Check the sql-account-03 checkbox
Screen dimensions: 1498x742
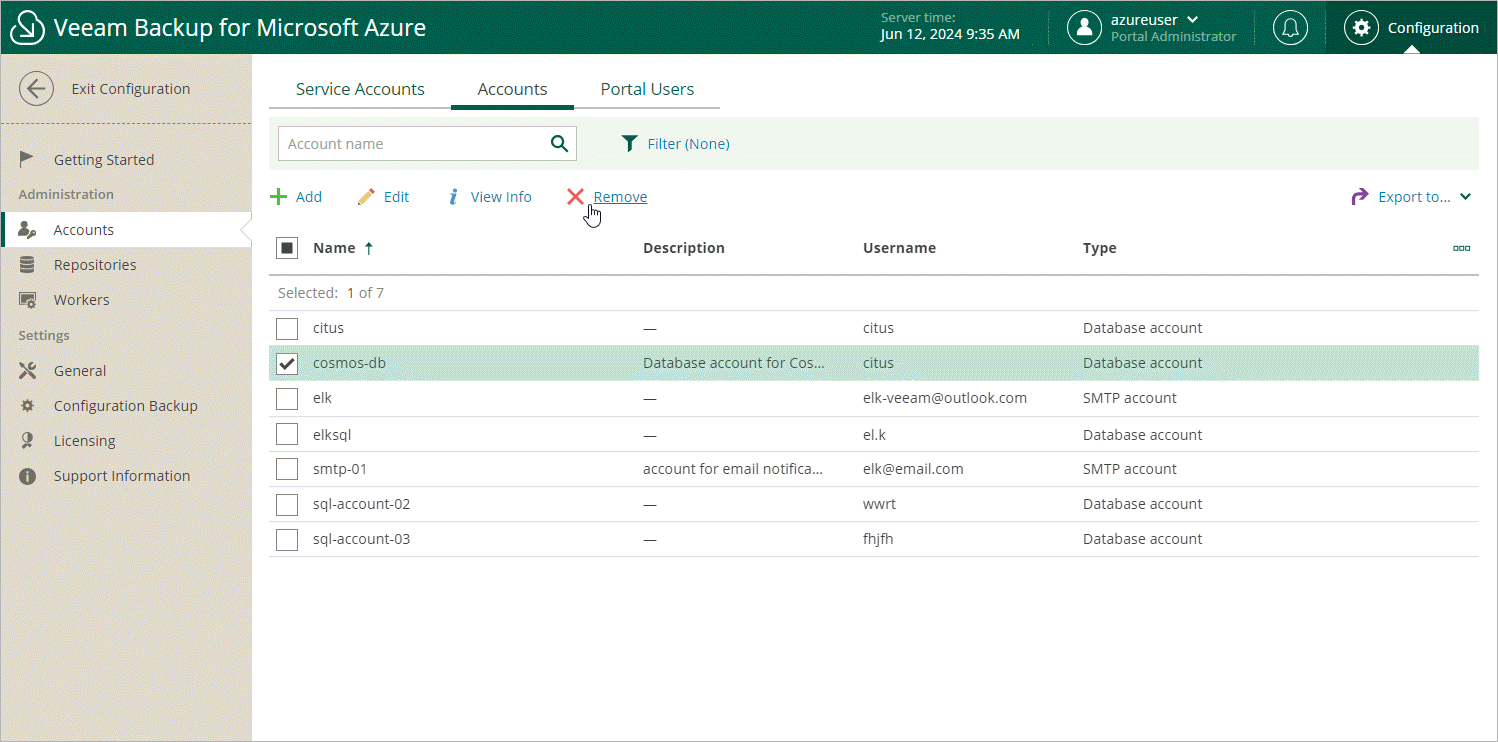click(287, 539)
